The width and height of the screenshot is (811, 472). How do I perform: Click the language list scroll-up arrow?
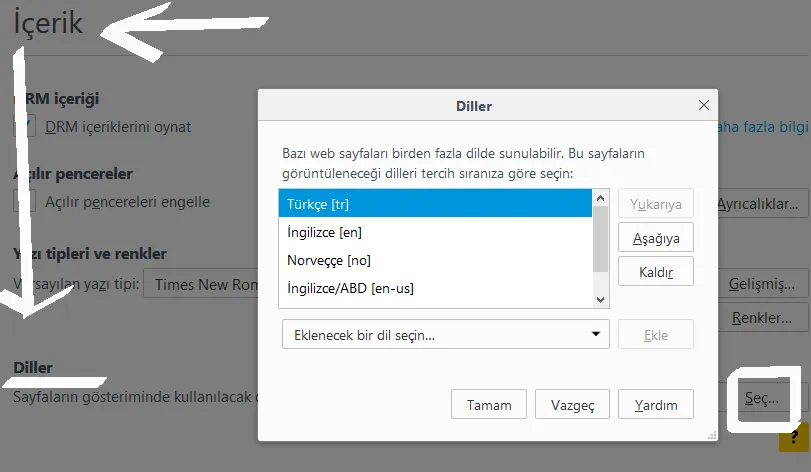[x=600, y=198]
